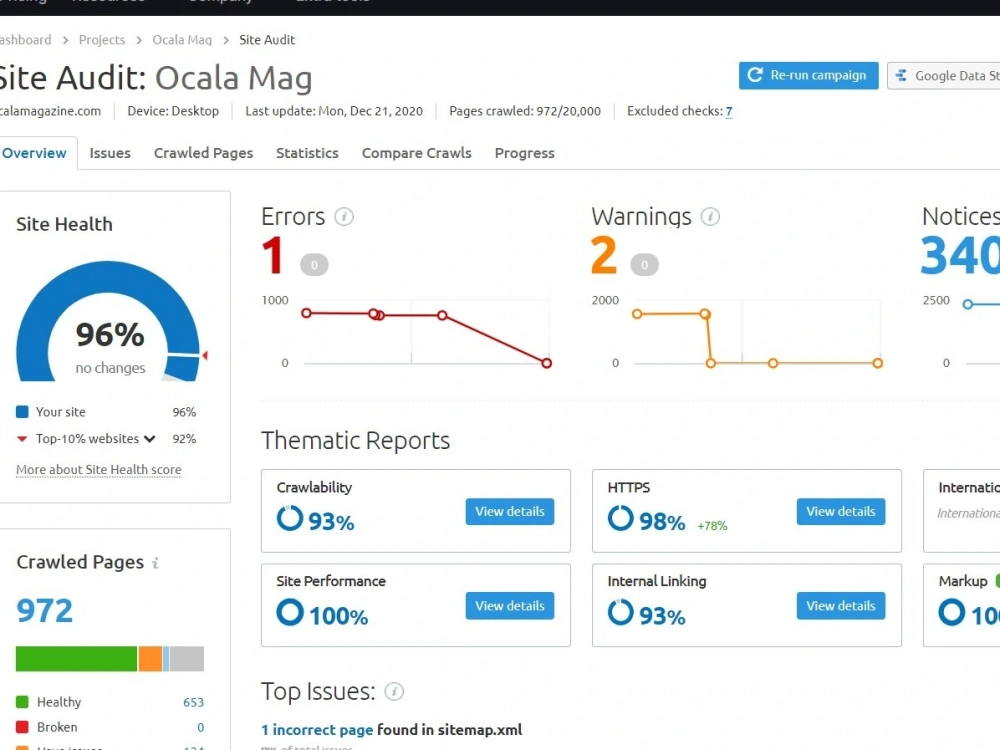Click the green Healthy legend swatch

coord(22,702)
